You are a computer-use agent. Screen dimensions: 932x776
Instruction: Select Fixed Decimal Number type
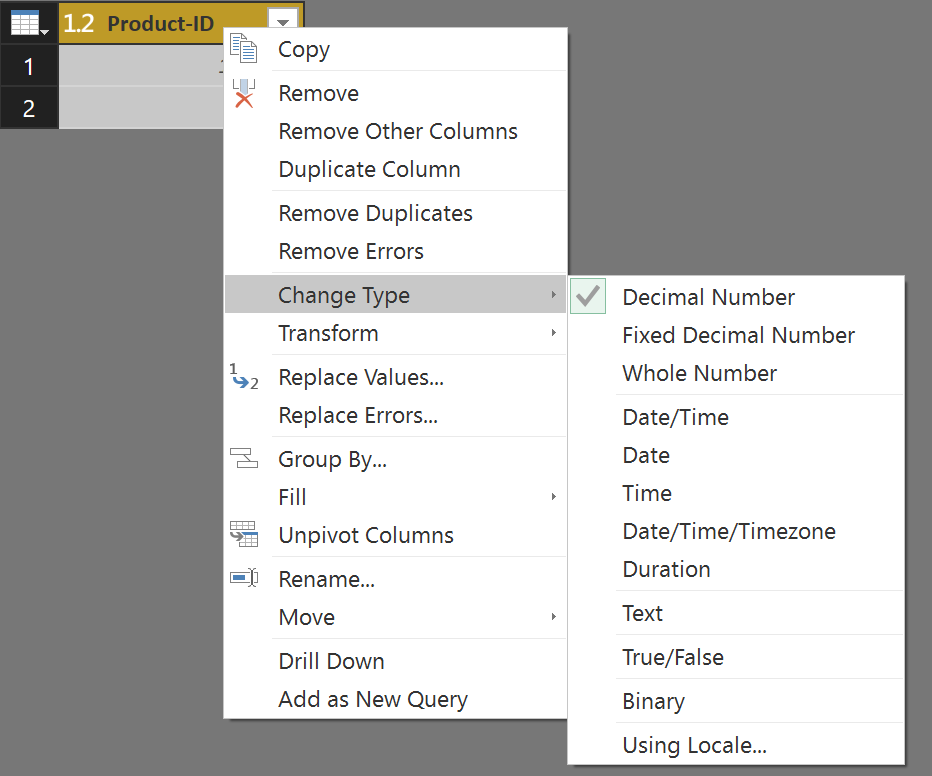coord(736,335)
